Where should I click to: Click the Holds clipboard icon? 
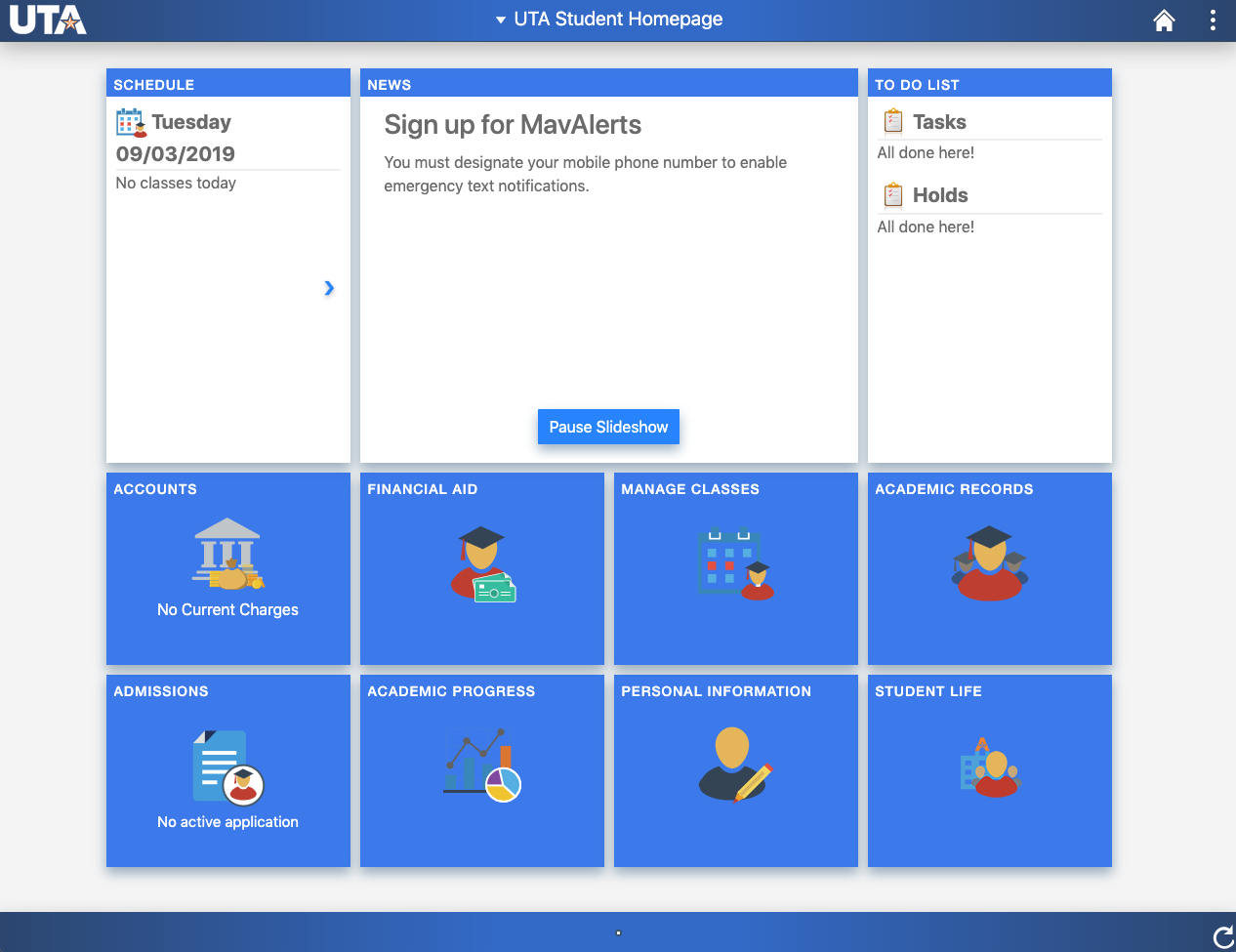coord(891,194)
